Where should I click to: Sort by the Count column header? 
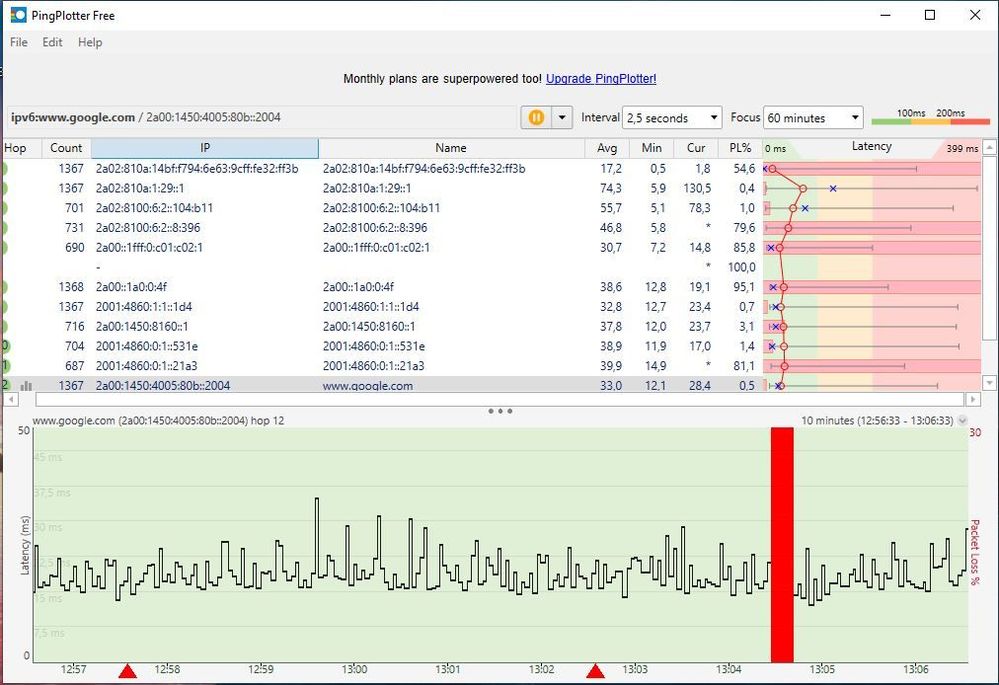pyautogui.click(x=66, y=148)
